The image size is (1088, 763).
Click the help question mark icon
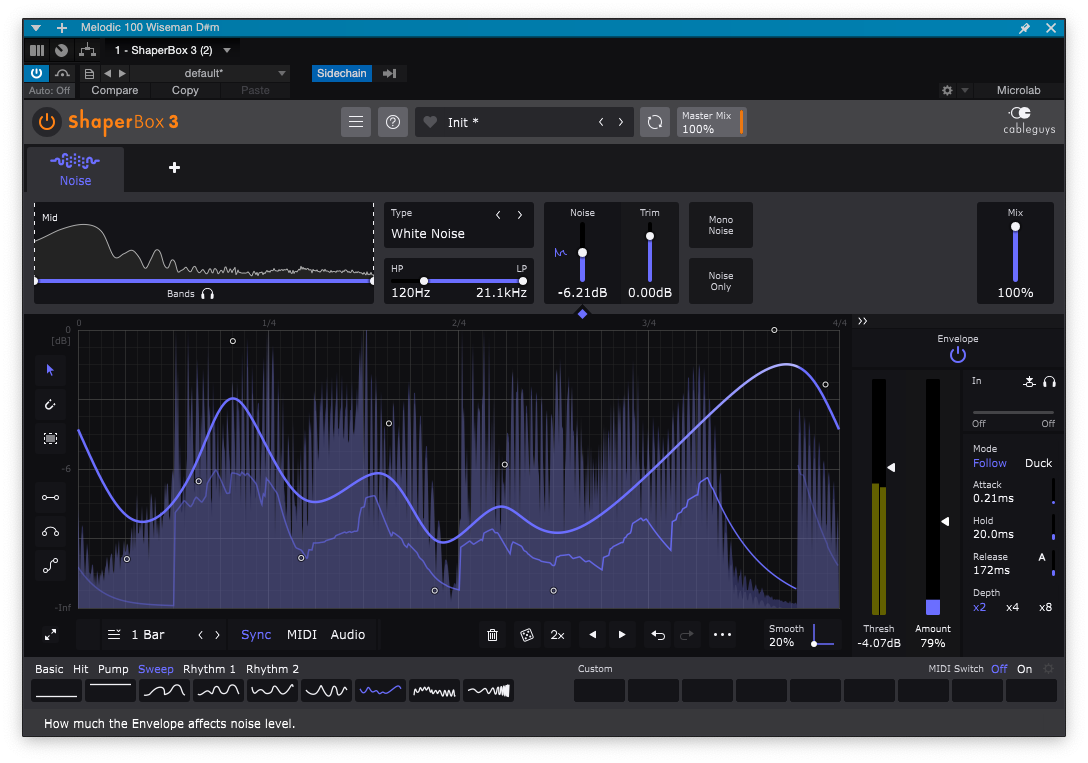click(x=393, y=122)
